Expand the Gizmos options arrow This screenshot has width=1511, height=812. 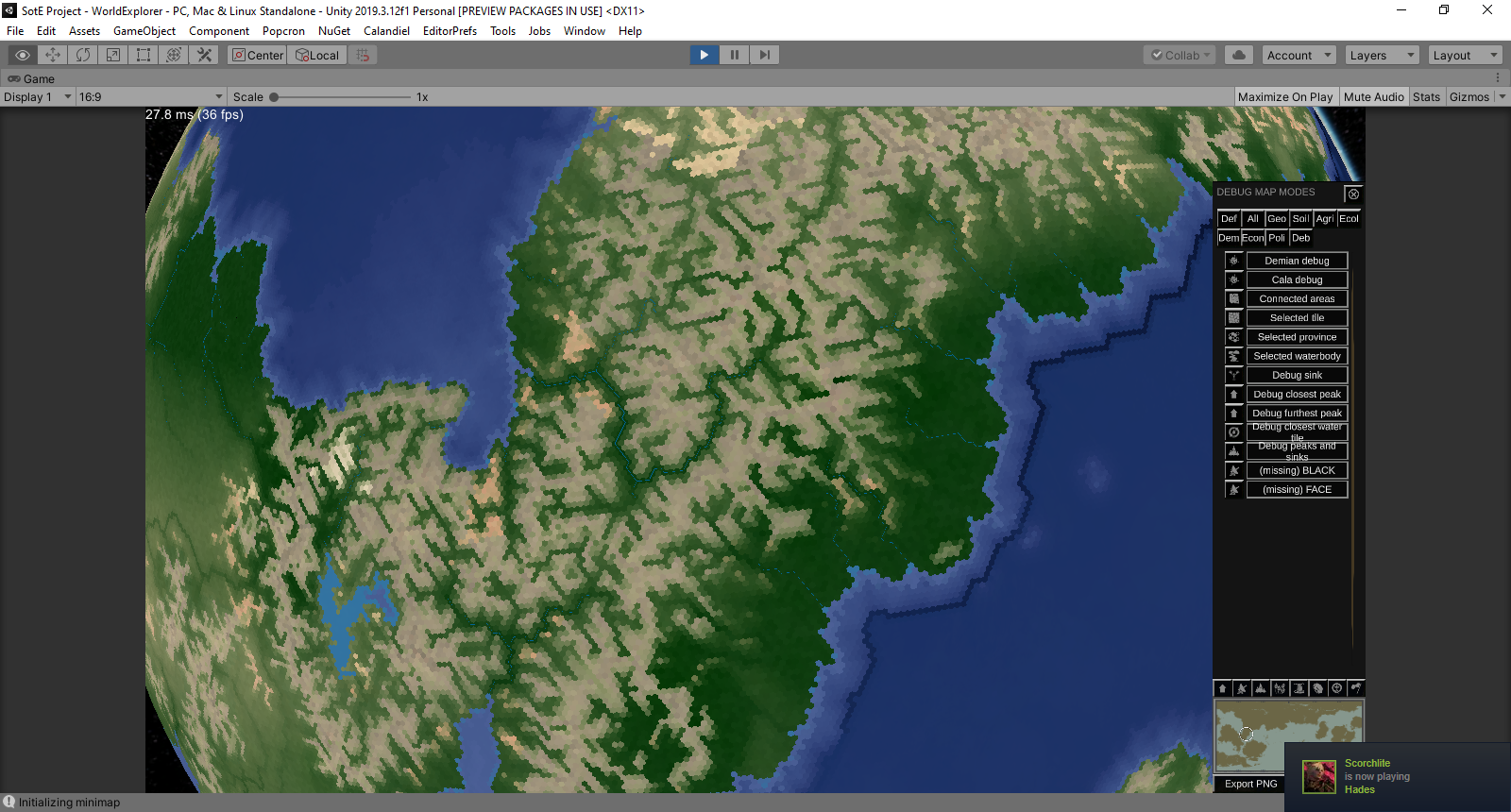pos(1503,96)
